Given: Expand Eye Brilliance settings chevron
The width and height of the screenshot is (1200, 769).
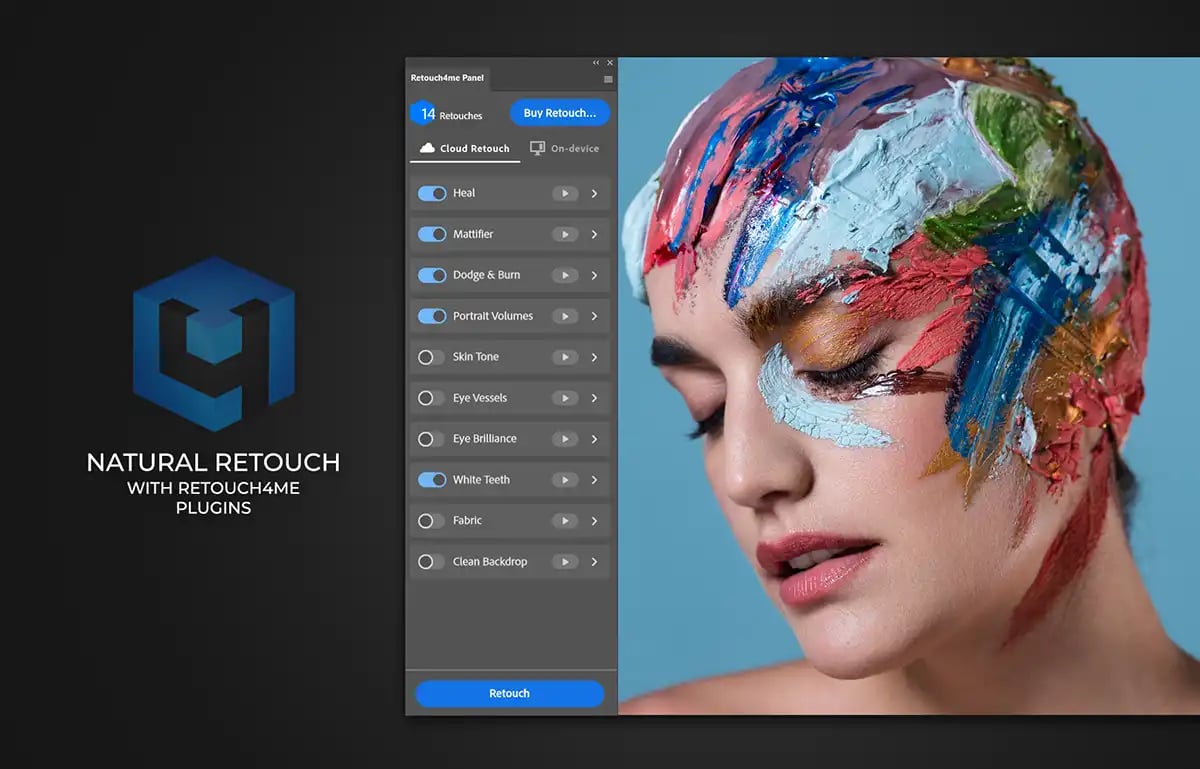Looking at the screenshot, I should point(594,439).
